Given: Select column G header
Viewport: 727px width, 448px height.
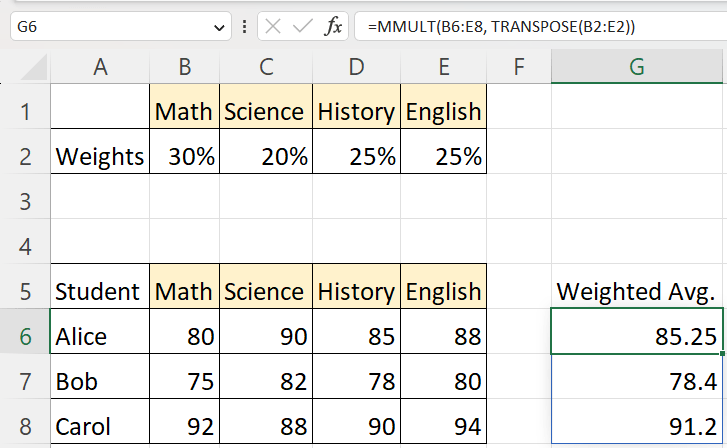Looking at the screenshot, I should coord(636,67).
